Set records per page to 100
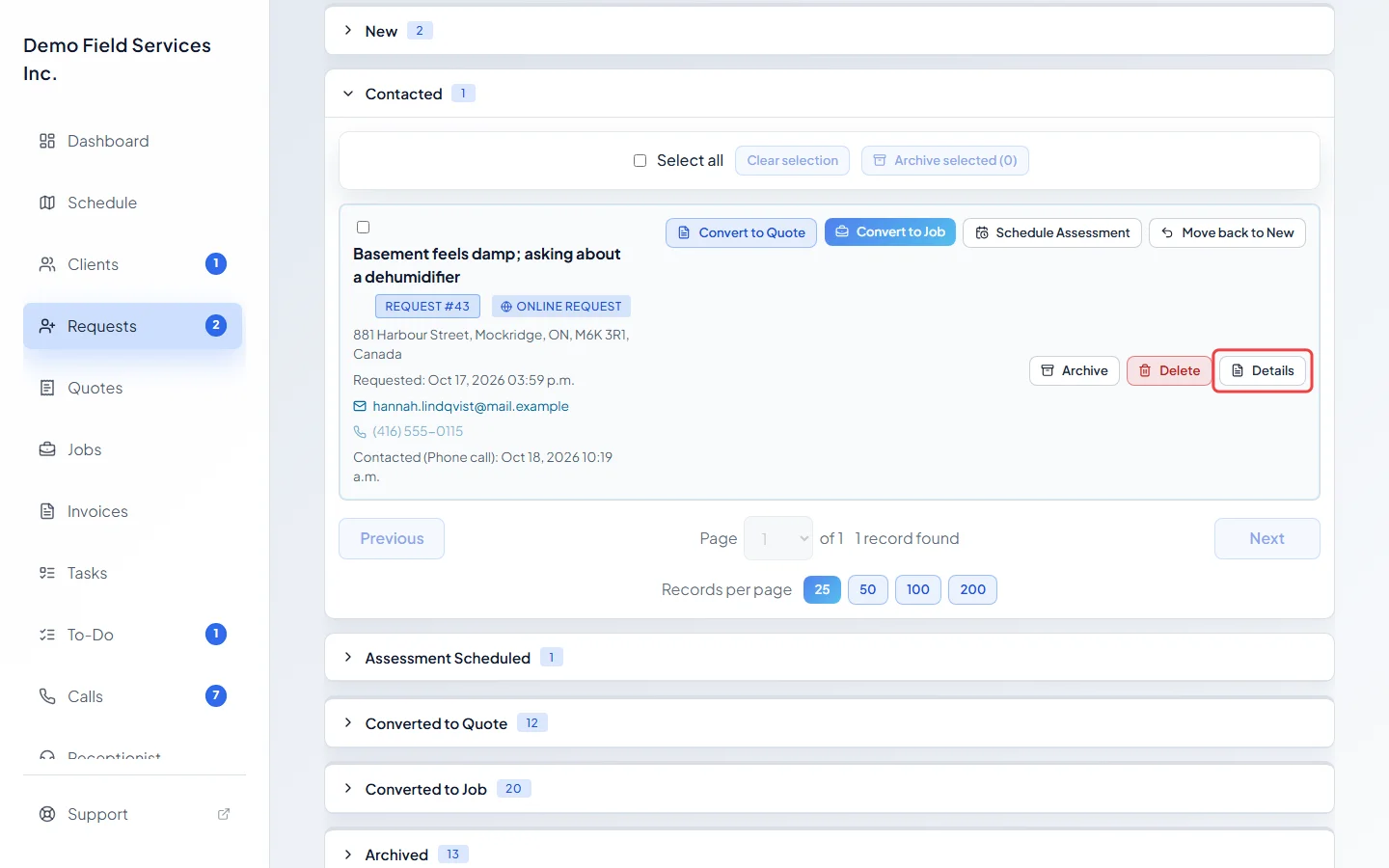Image resolution: width=1389 pixels, height=868 pixels. (x=918, y=589)
